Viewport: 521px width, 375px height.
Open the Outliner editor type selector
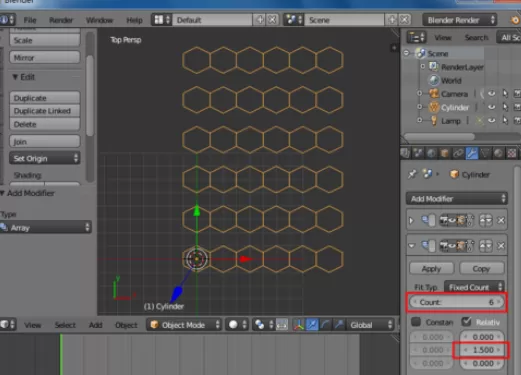pyautogui.click(x=416, y=37)
